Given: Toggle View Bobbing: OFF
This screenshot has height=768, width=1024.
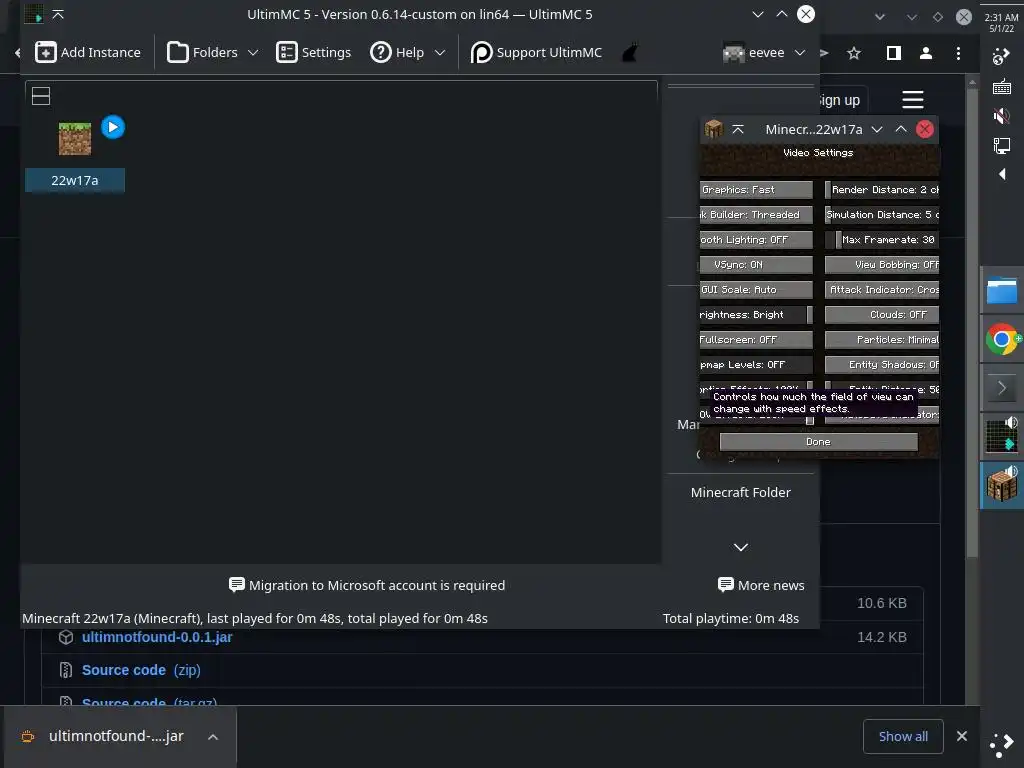Looking at the screenshot, I should [x=882, y=264].
